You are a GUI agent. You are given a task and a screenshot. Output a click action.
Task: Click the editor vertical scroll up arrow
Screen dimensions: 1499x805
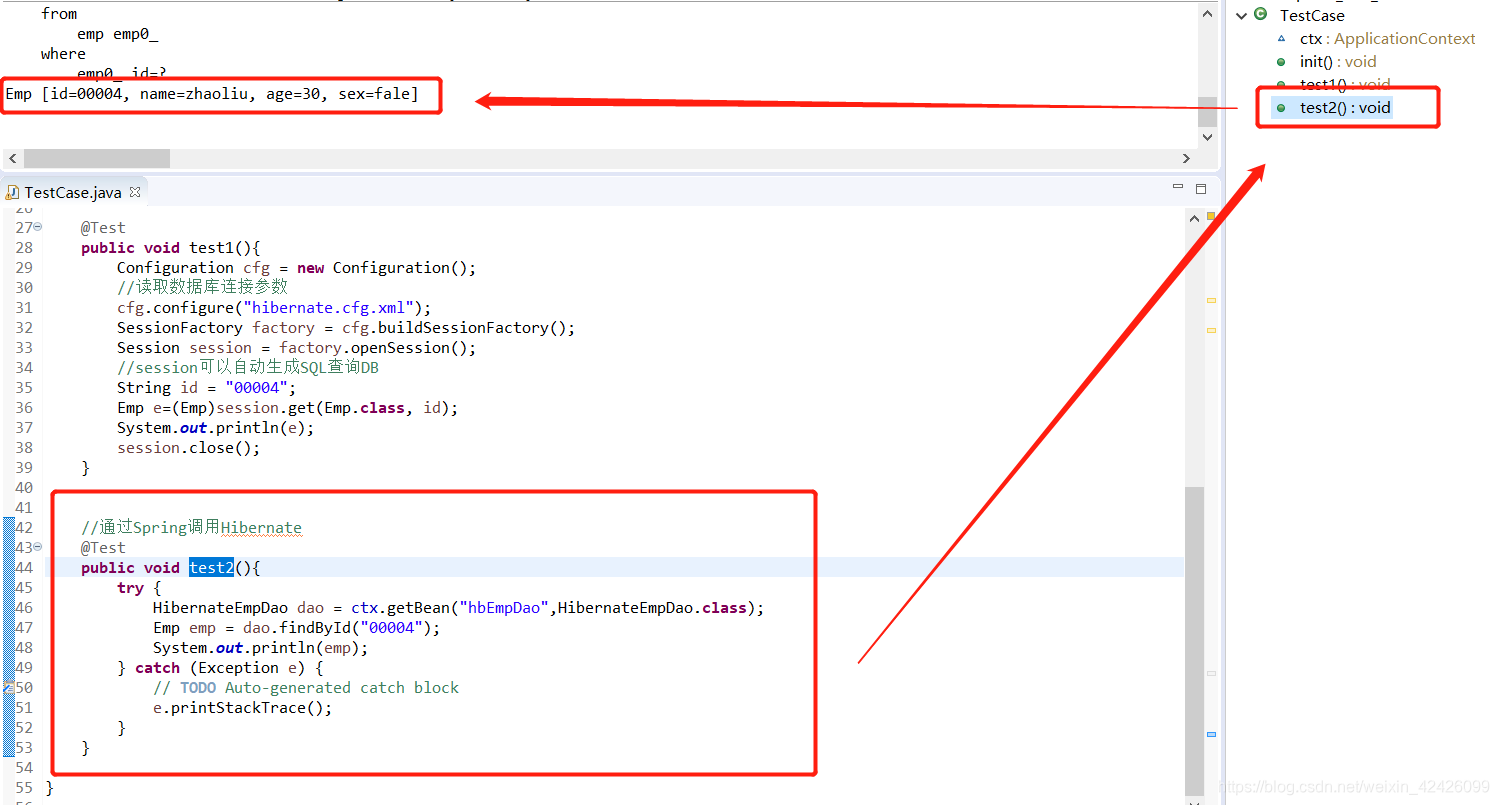click(1194, 217)
